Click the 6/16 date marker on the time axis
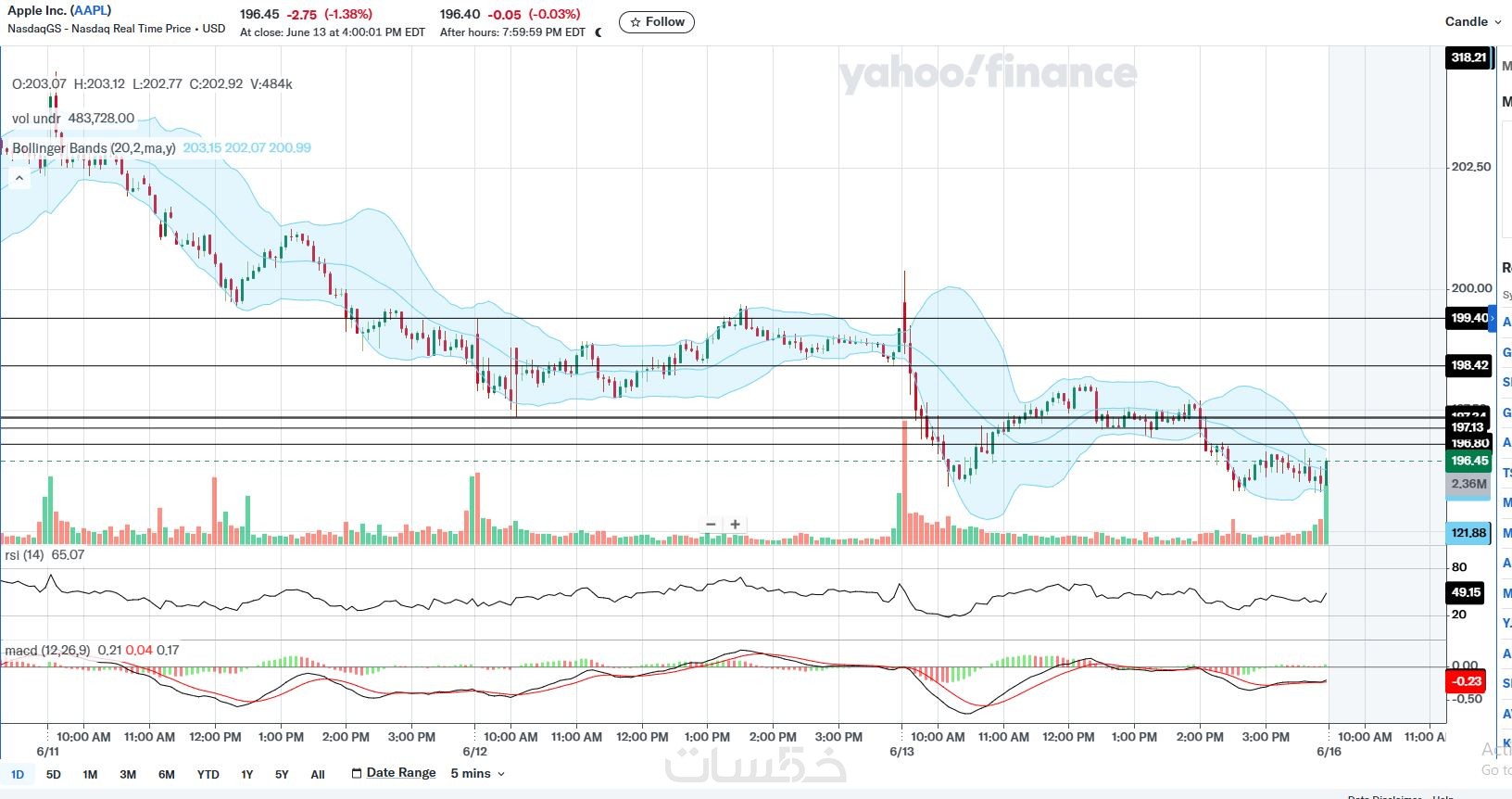The height and width of the screenshot is (799, 1512). point(1329,752)
